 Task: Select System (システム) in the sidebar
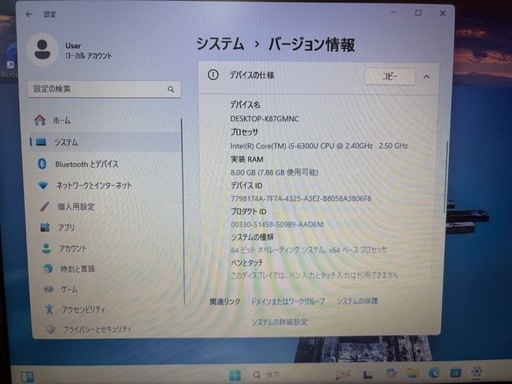coord(105,142)
